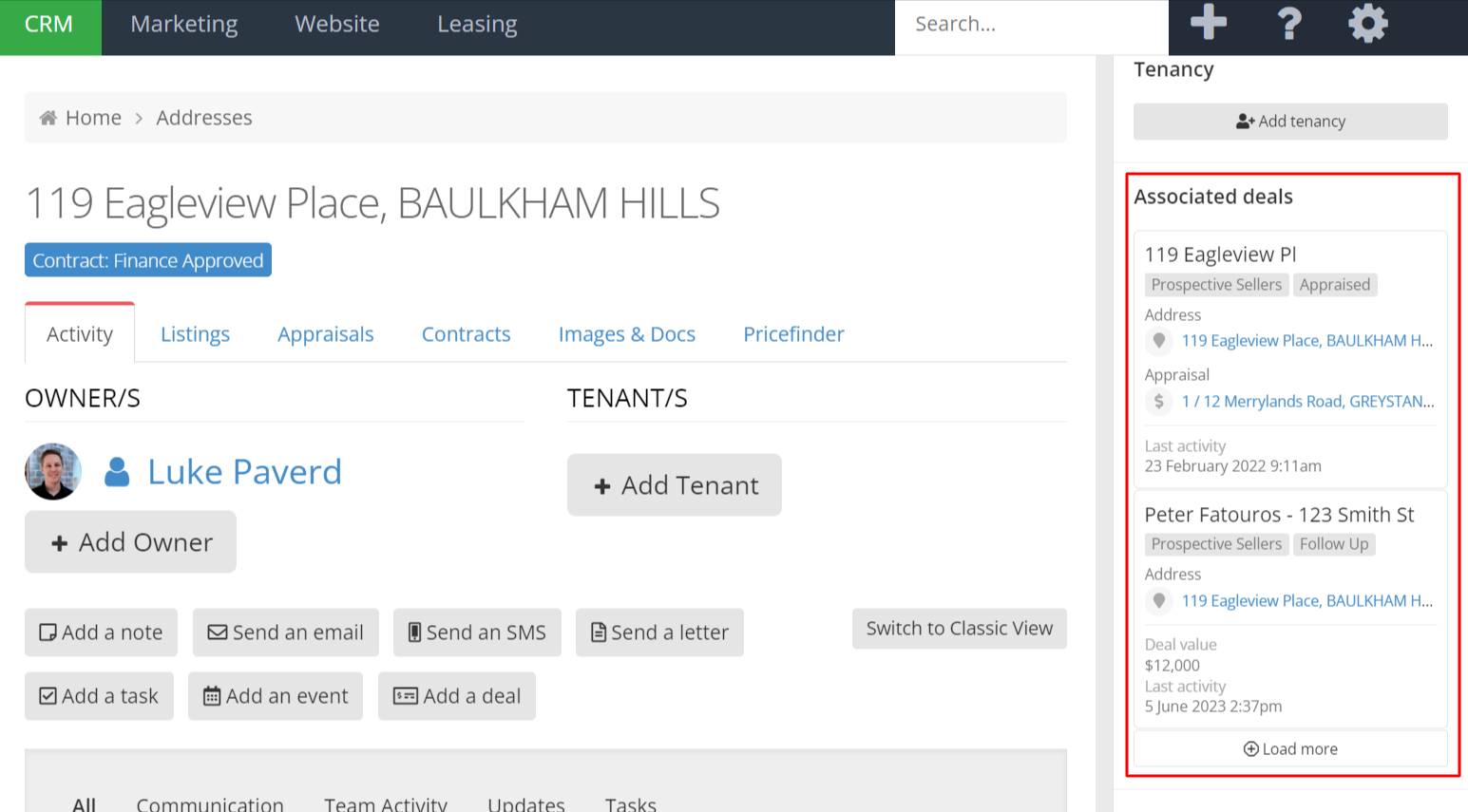Click Switch to Classic View
1468x812 pixels.
959,629
